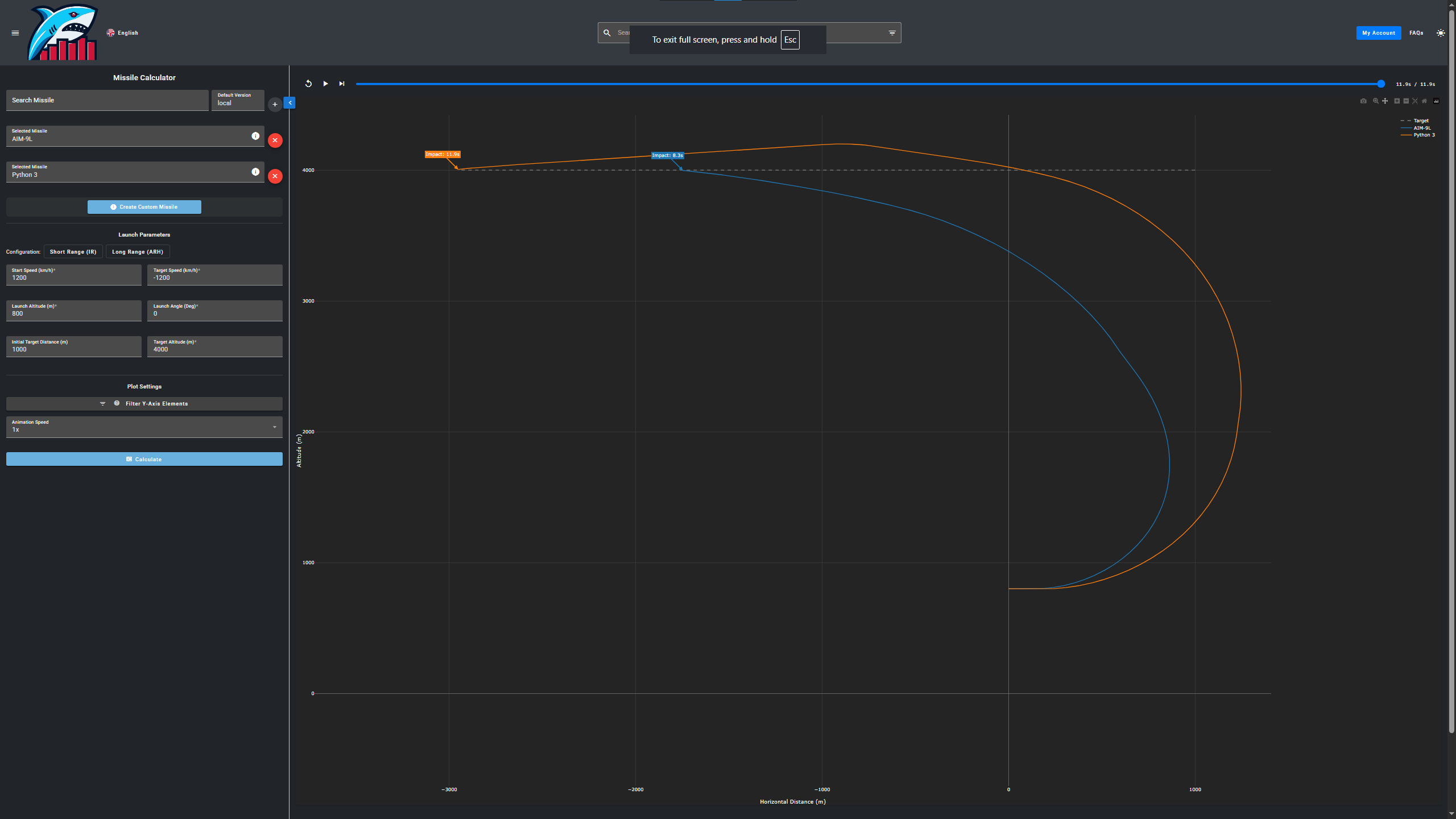Open Default Version local dropdown
The image size is (1456, 819).
pos(237,100)
